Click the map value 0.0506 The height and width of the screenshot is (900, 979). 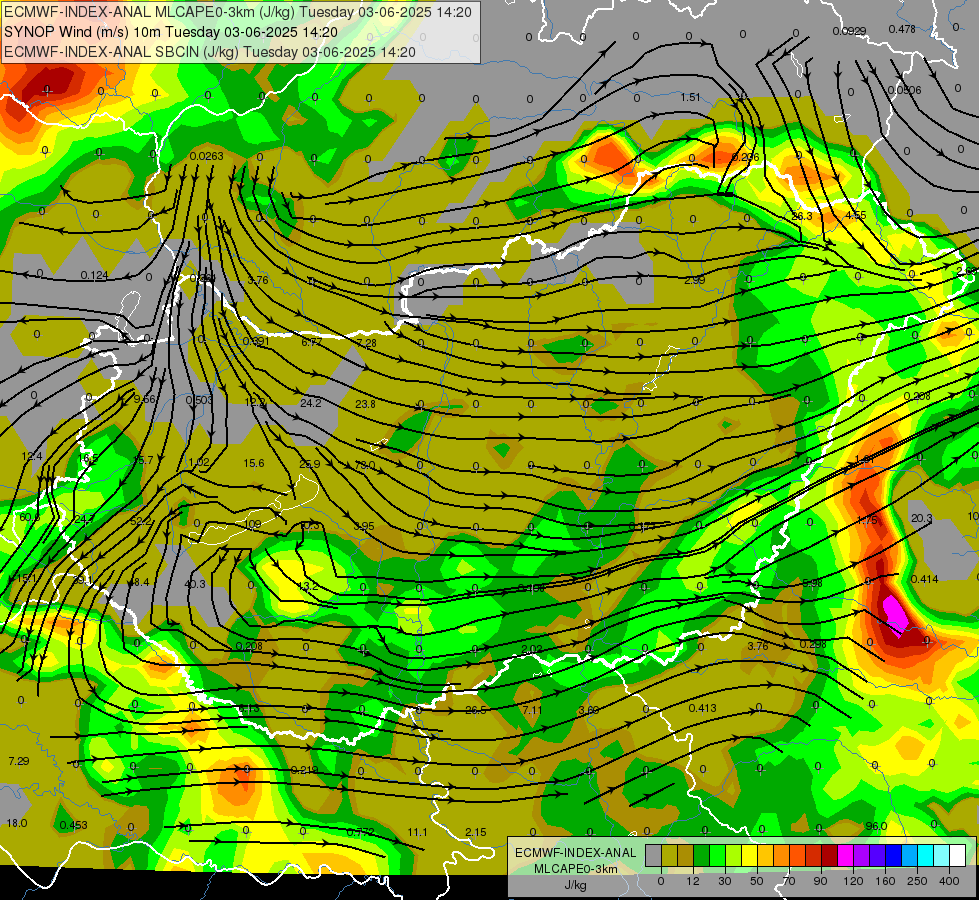point(904,90)
